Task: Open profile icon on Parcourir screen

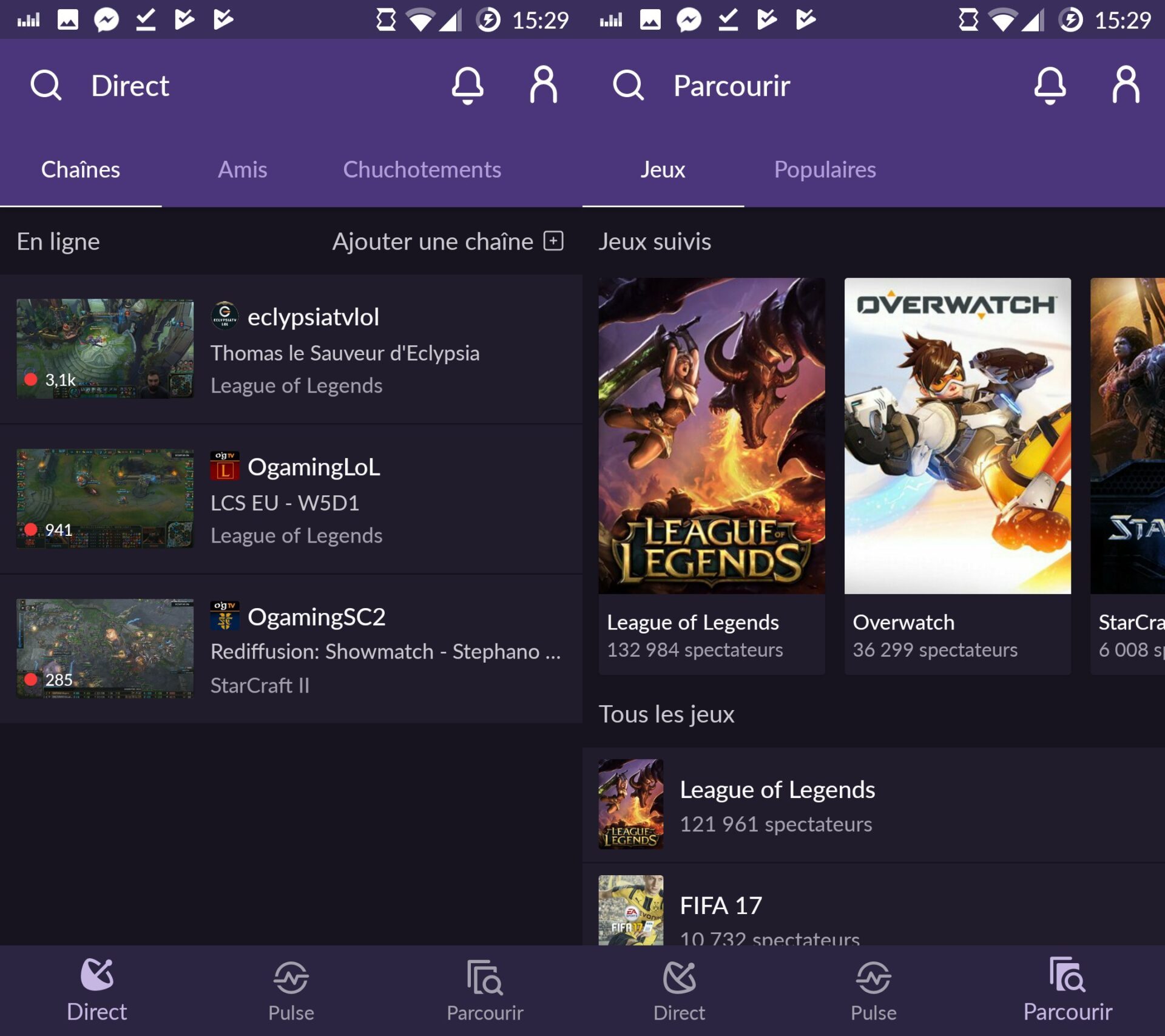Action: 1126,85
